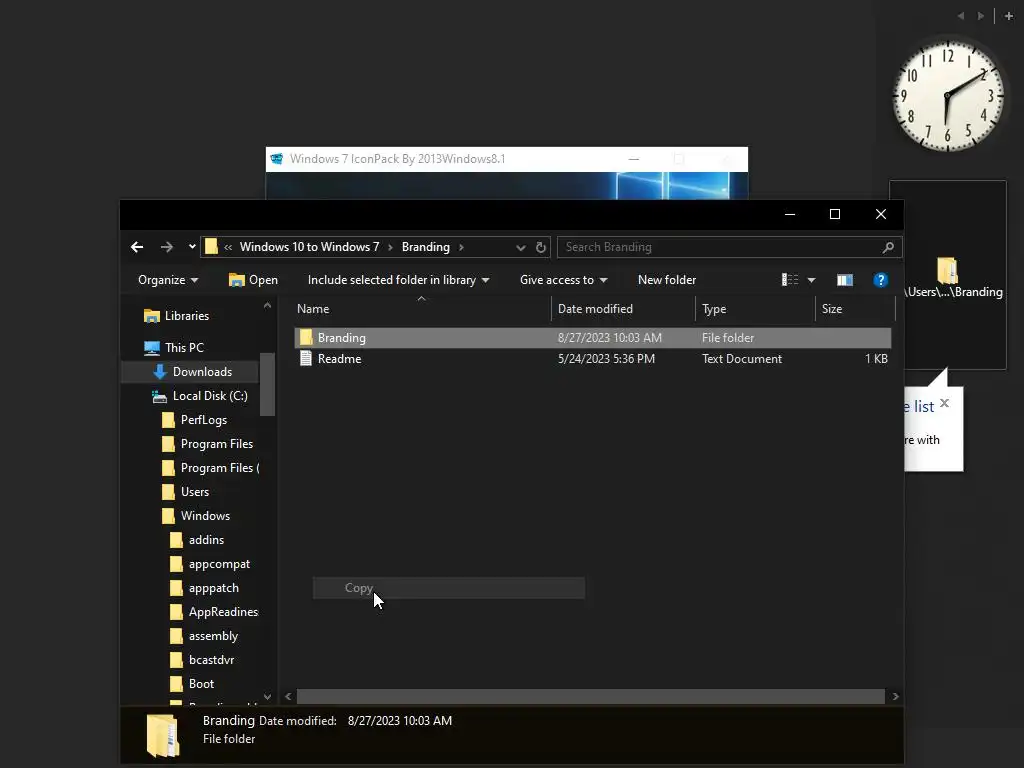Open apppatch folder in tree

coord(204,588)
